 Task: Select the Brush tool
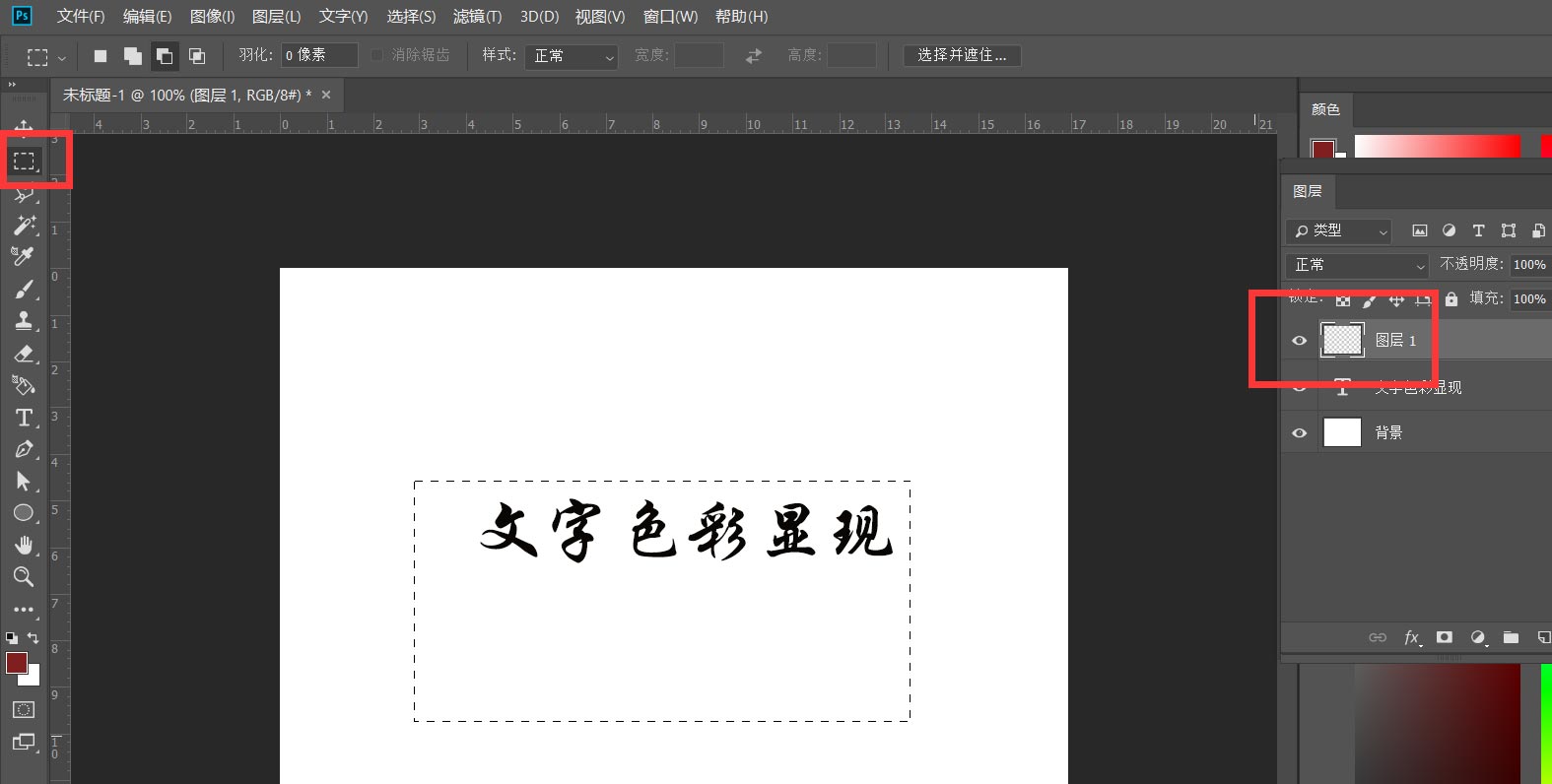point(24,290)
